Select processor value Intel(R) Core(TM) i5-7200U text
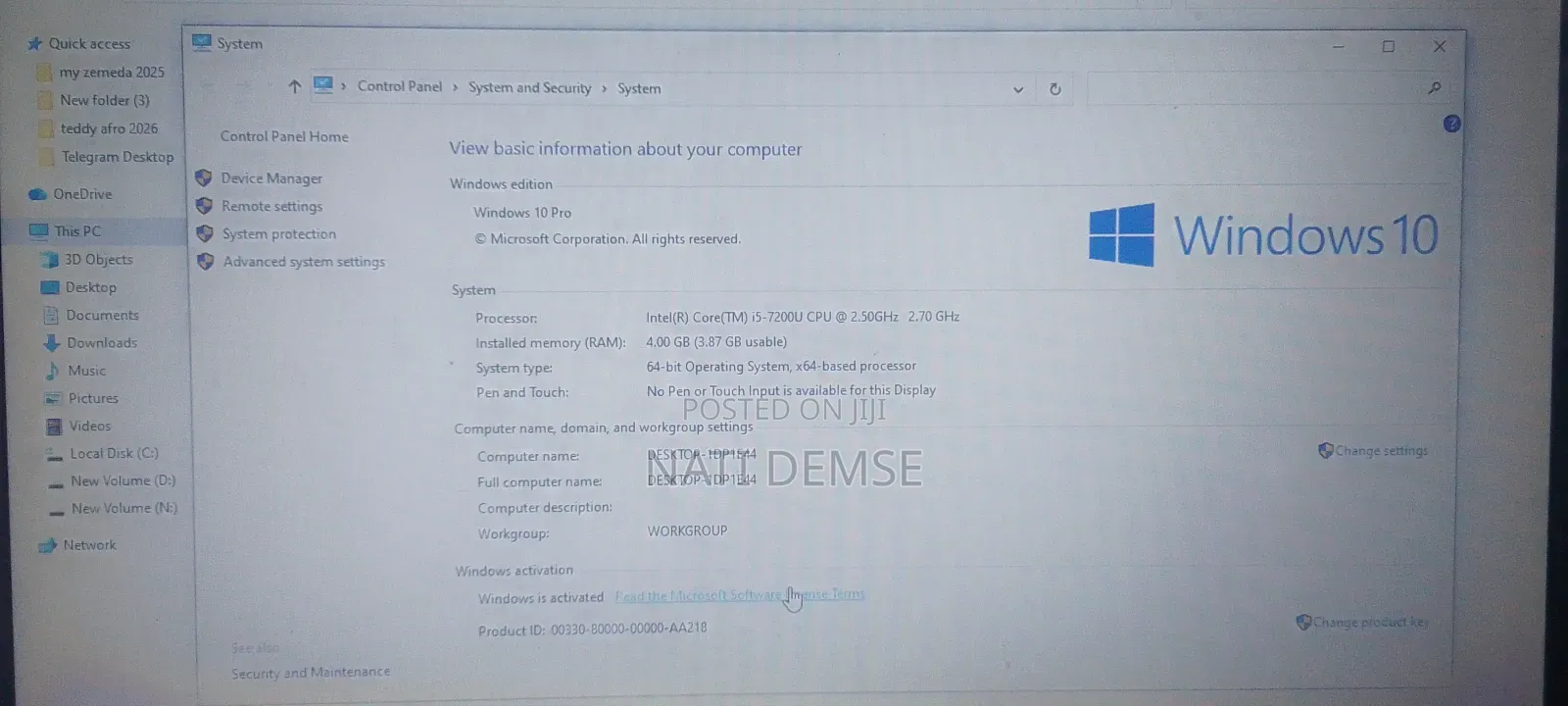 pyautogui.click(x=802, y=317)
